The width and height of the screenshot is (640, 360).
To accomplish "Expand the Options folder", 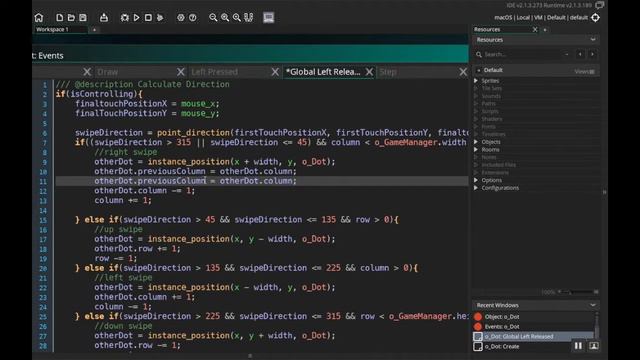I will coord(476,180).
